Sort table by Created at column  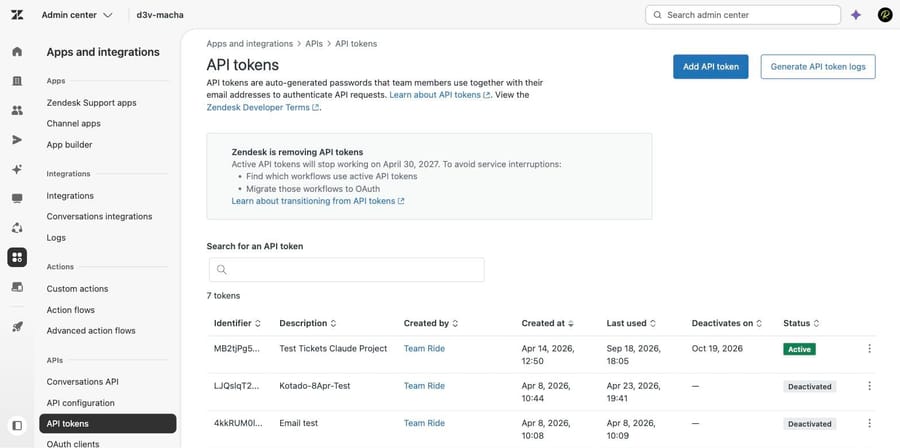[x=548, y=324]
